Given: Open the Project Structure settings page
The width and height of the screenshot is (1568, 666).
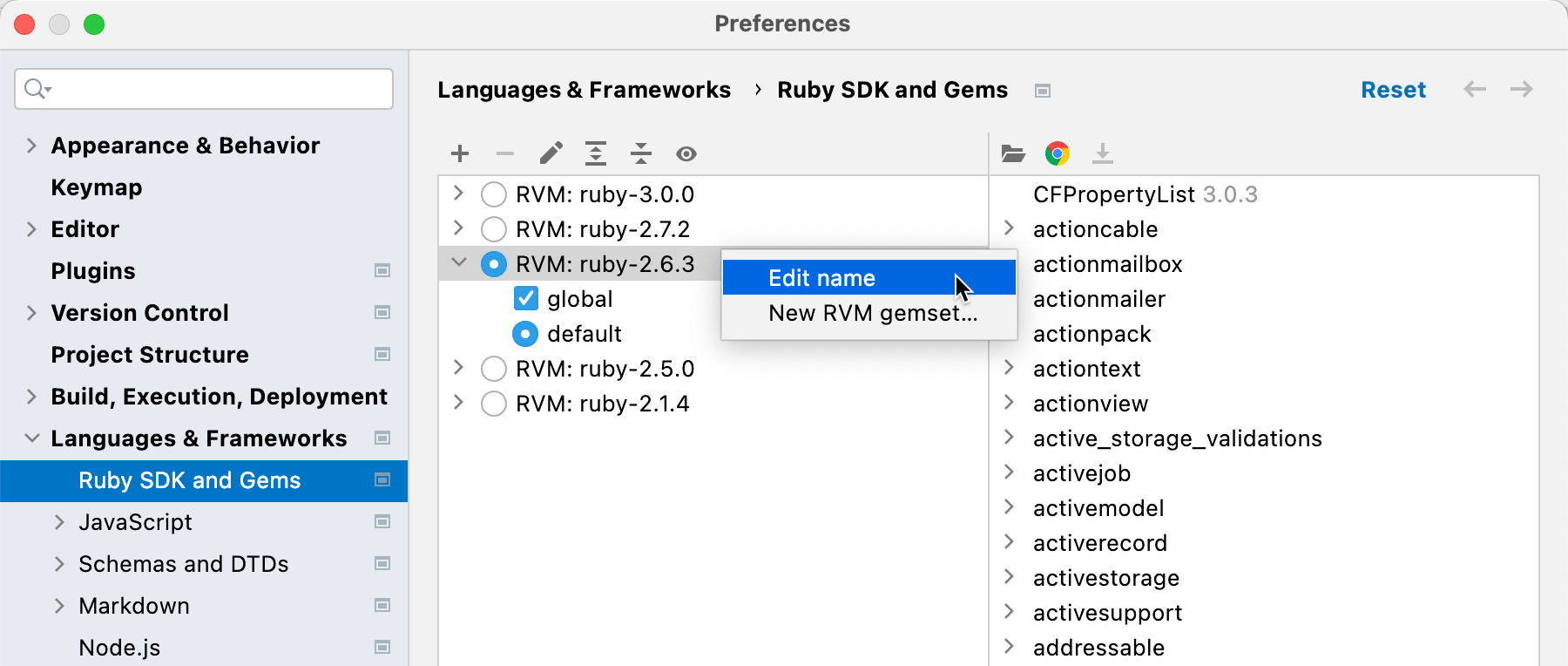Looking at the screenshot, I should point(150,355).
